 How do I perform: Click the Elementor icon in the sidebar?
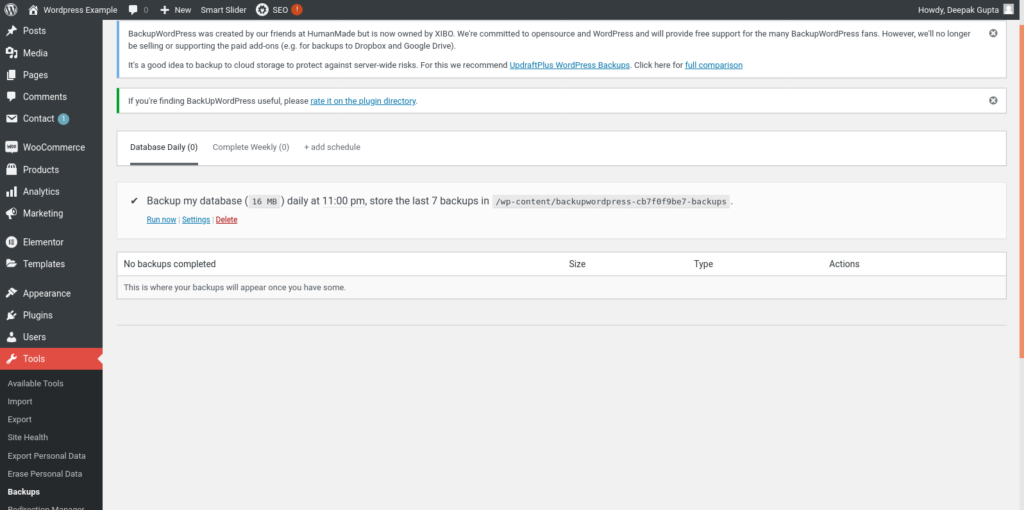click(x=11, y=242)
